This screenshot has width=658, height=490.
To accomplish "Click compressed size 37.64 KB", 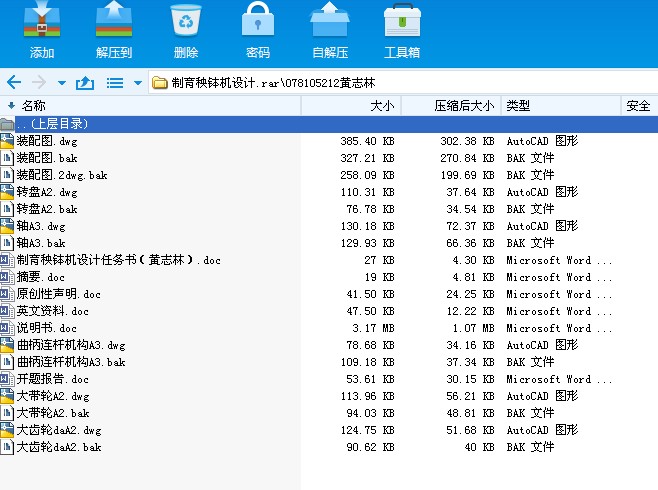I will [x=470, y=192].
